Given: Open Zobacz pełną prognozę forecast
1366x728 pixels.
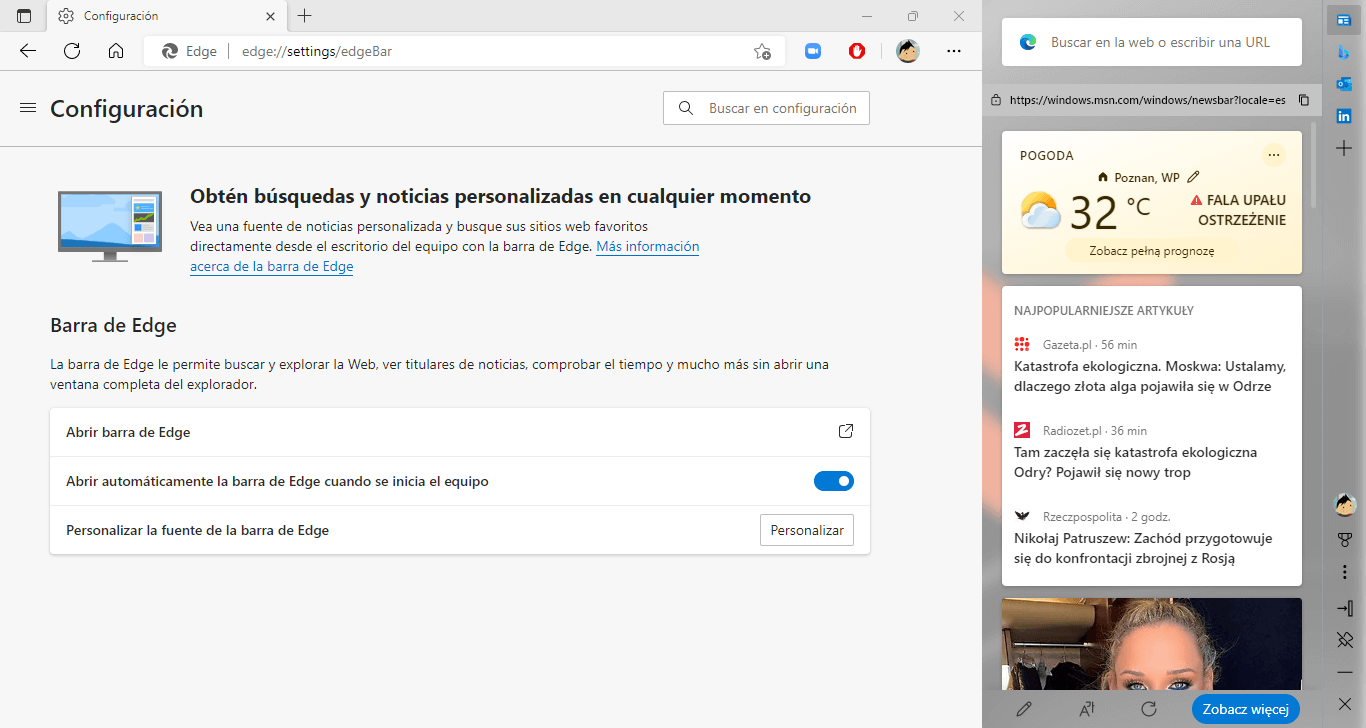Looking at the screenshot, I should click(1152, 251).
